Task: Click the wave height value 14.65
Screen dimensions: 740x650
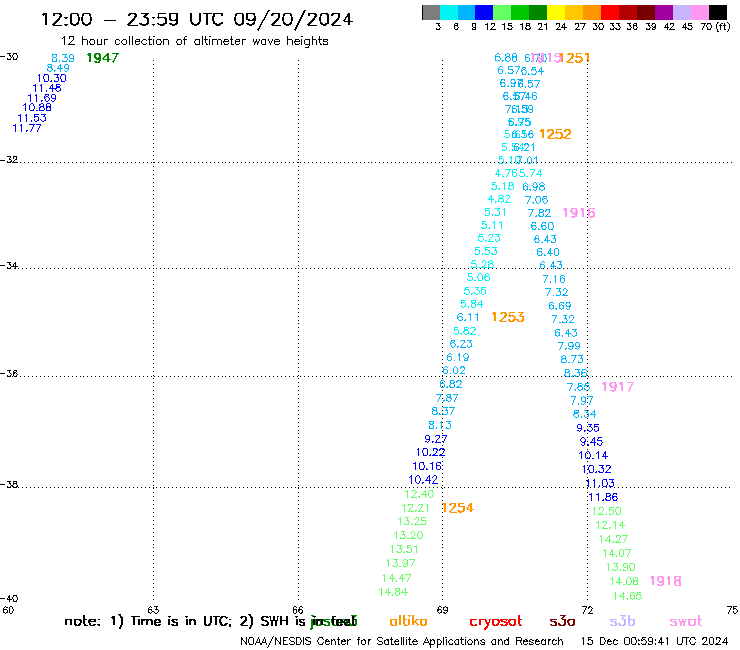Action: click(x=628, y=596)
